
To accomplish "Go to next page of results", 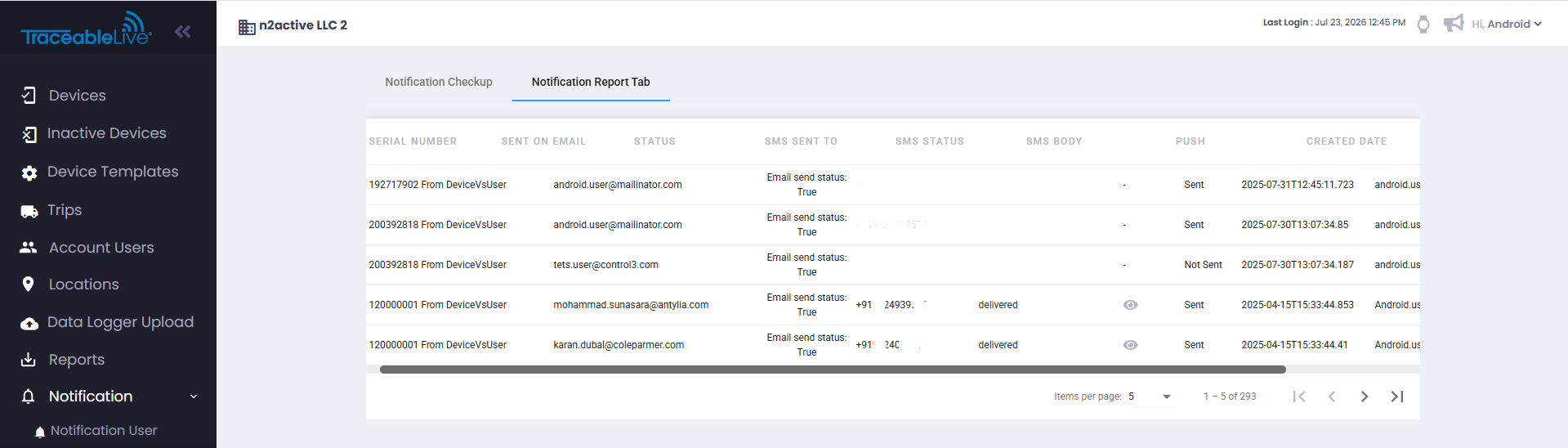I will [1365, 396].
